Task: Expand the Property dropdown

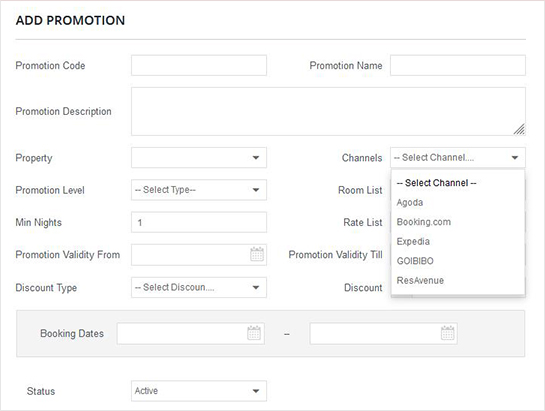Action: coord(199,158)
